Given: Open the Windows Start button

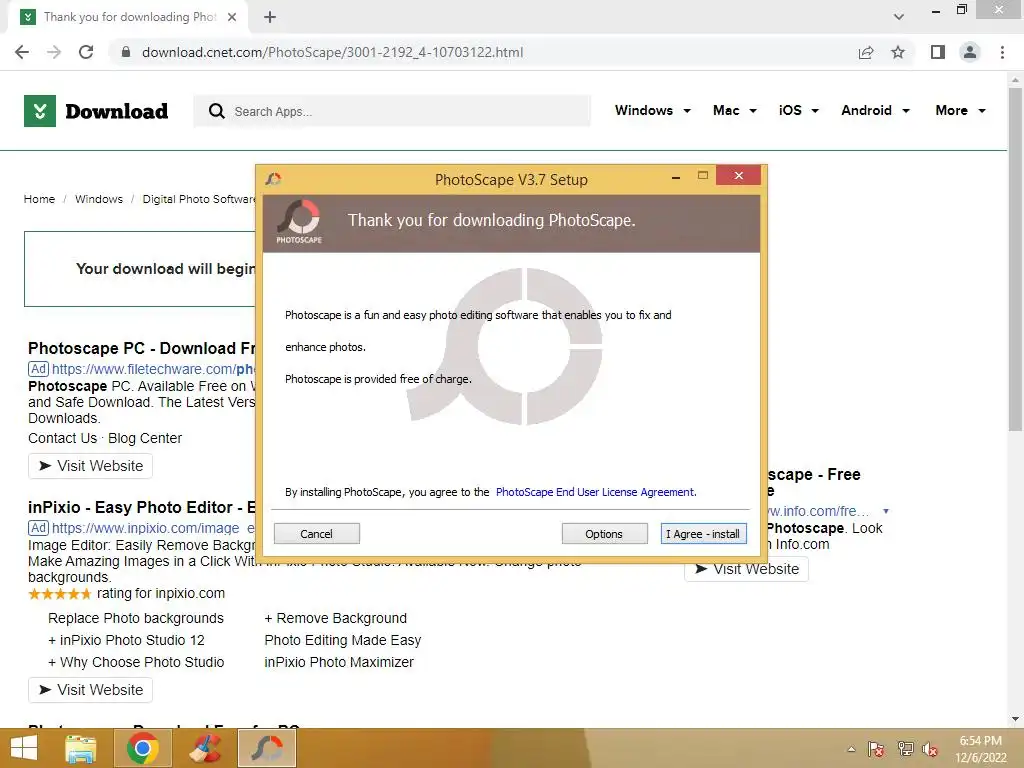Looking at the screenshot, I should tap(24, 748).
